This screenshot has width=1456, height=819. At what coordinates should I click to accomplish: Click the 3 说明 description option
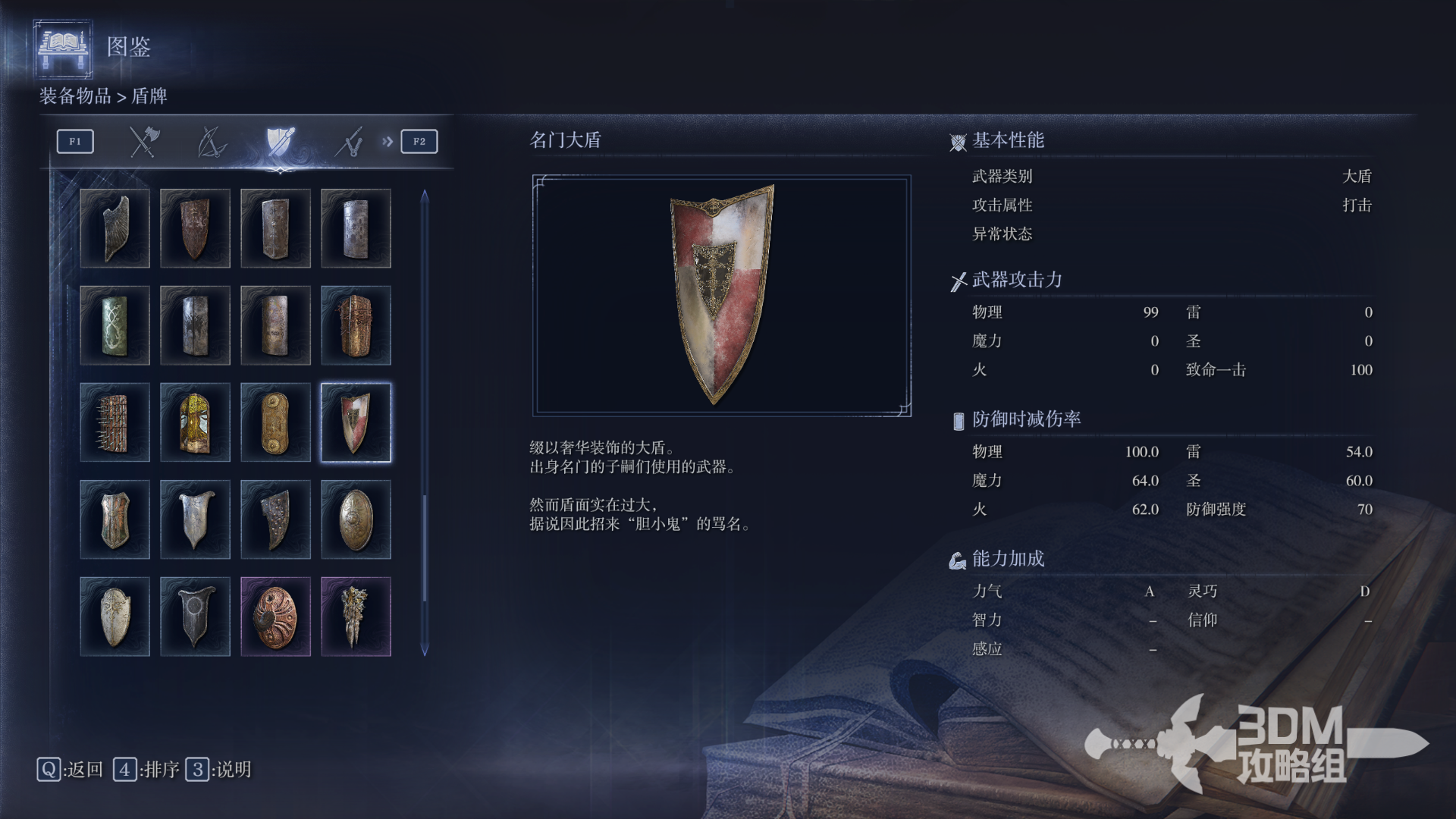tap(218, 770)
